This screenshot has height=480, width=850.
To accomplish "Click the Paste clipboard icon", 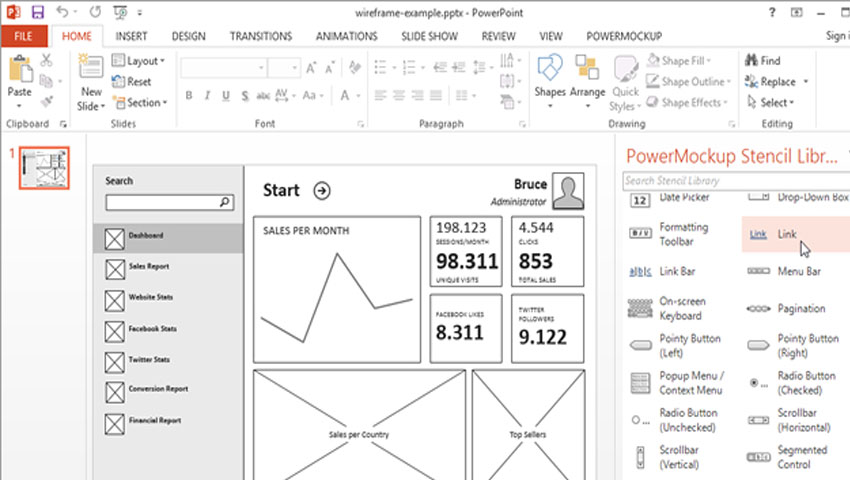I will pos(19,76).
